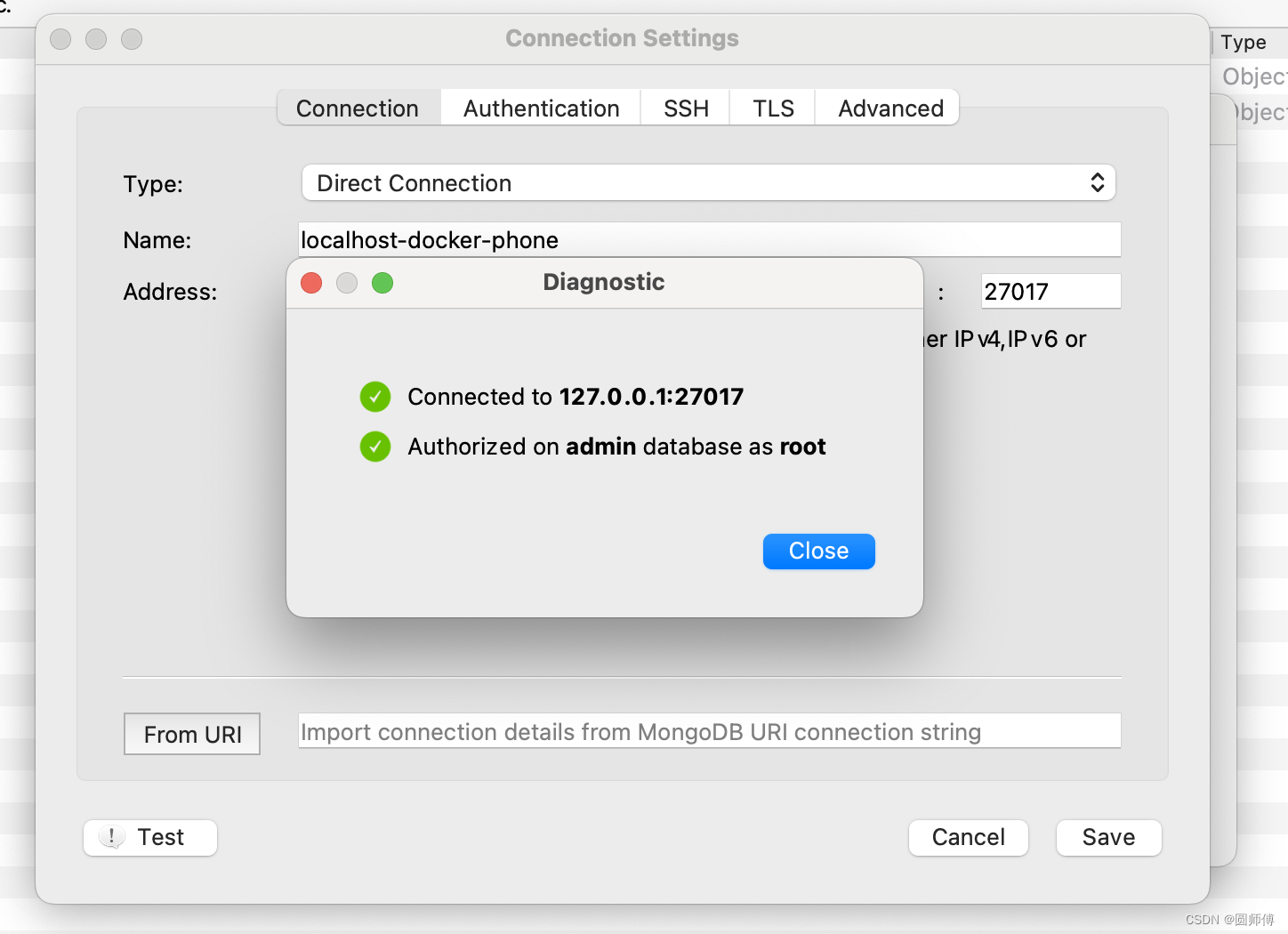This screenshot has width=1288, height=934.
Task: Open the Authentication tab
Action: pyautogui.click(x=541, y=108)
